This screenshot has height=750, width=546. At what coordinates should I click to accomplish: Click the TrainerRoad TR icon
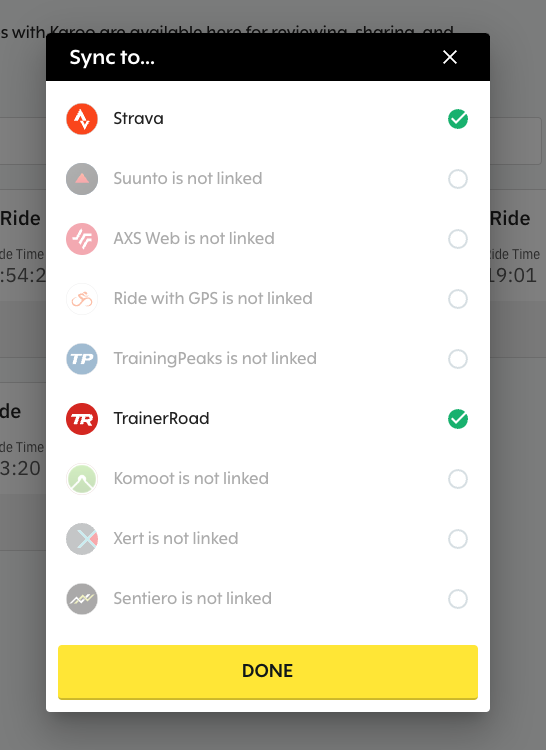point(82,419)
